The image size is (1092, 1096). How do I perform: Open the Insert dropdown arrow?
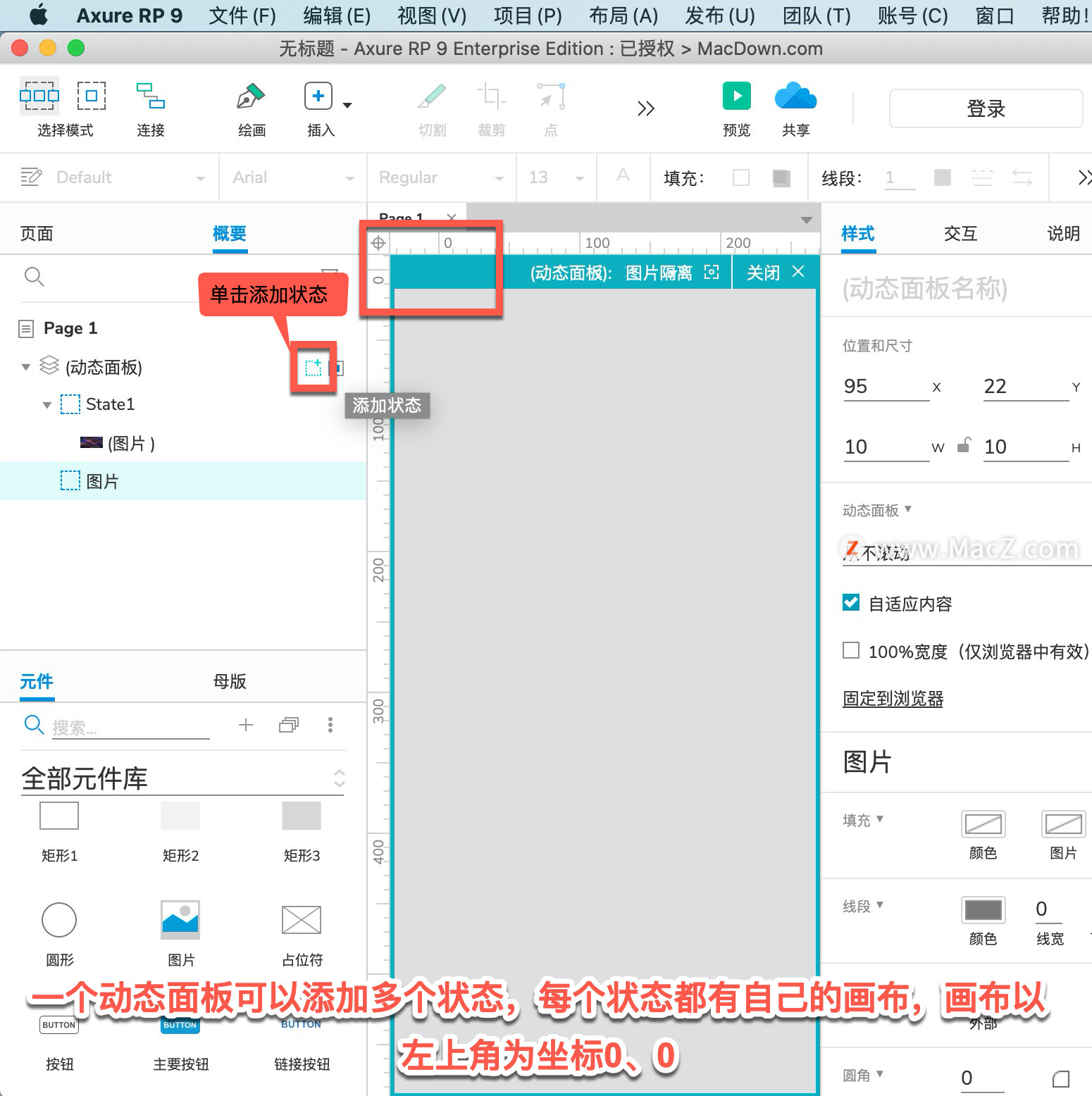point(347,106)
